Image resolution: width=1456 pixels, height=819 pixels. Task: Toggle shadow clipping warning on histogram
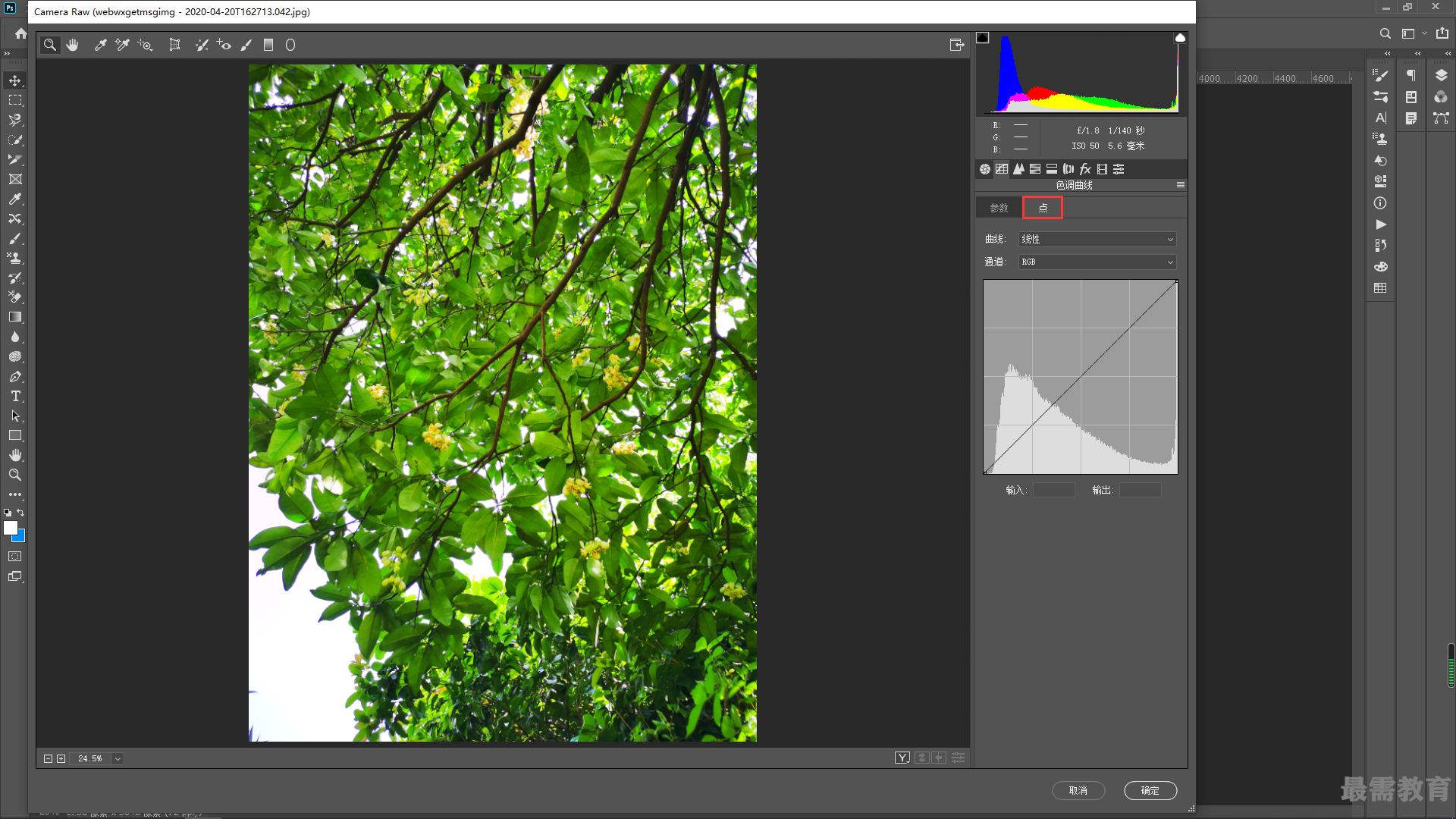point(983,38)
